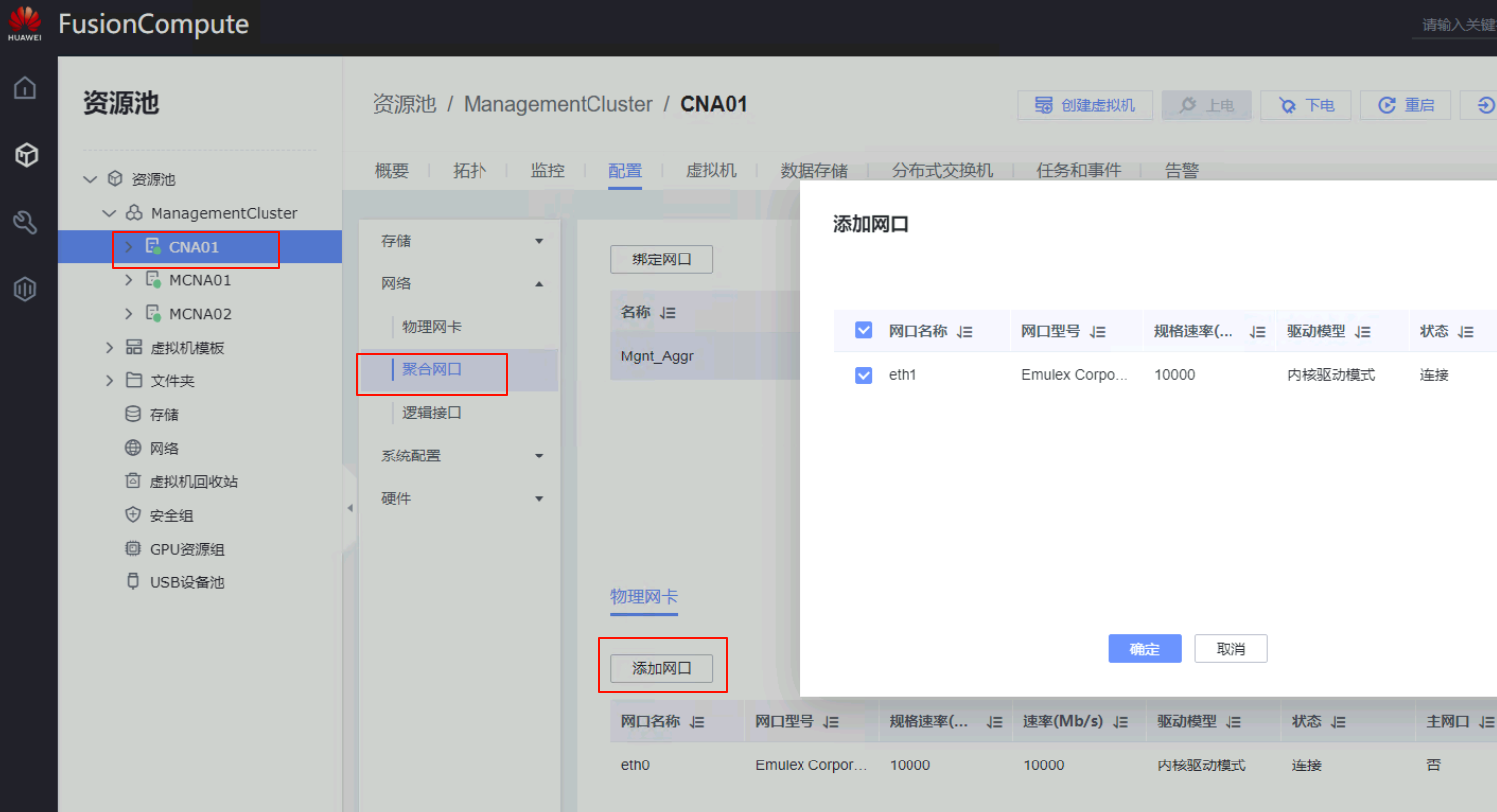Open the 监控 tab

(x=547, y=170)
